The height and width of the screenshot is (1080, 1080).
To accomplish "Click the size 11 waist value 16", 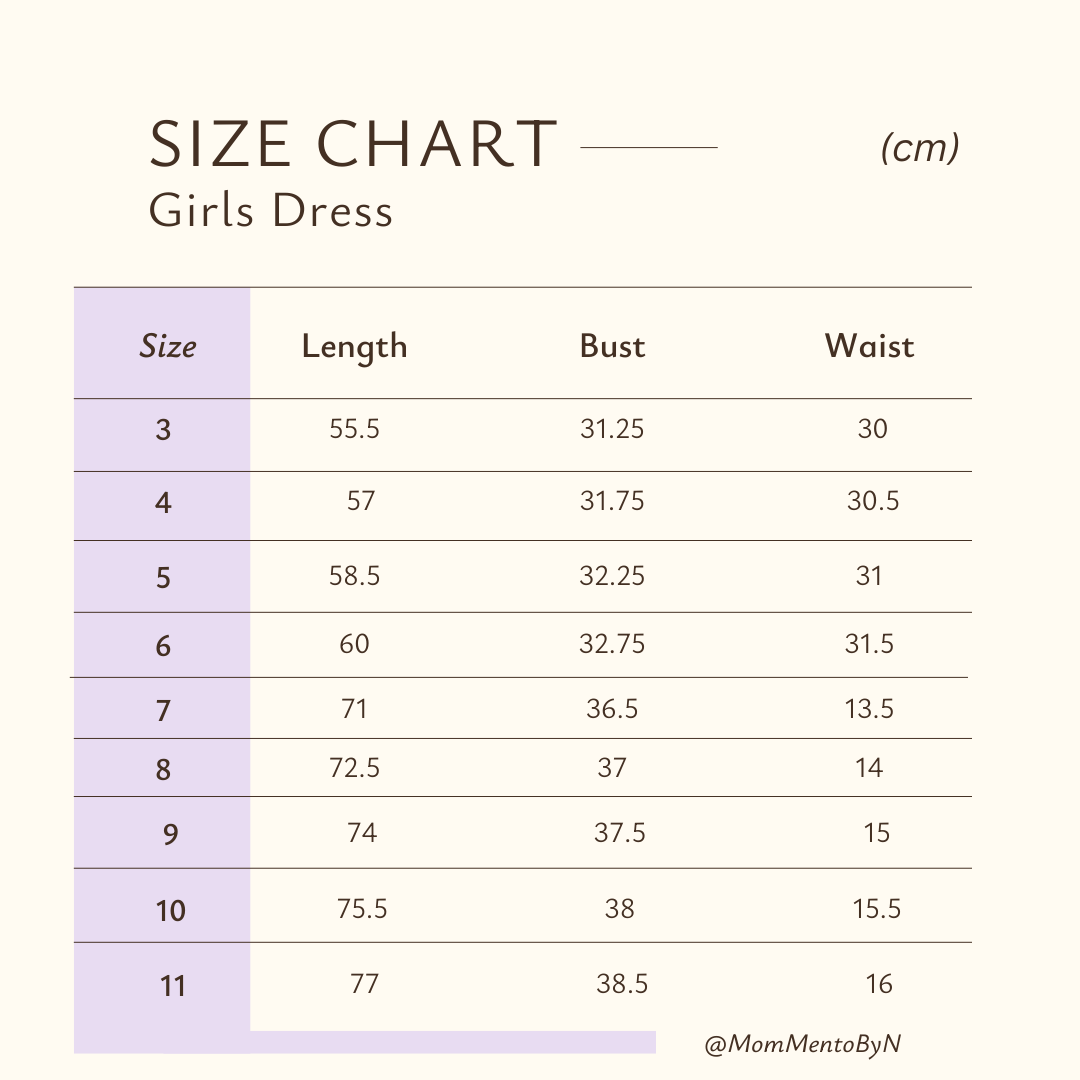I will pyautogui.click(x=878, y=984).
